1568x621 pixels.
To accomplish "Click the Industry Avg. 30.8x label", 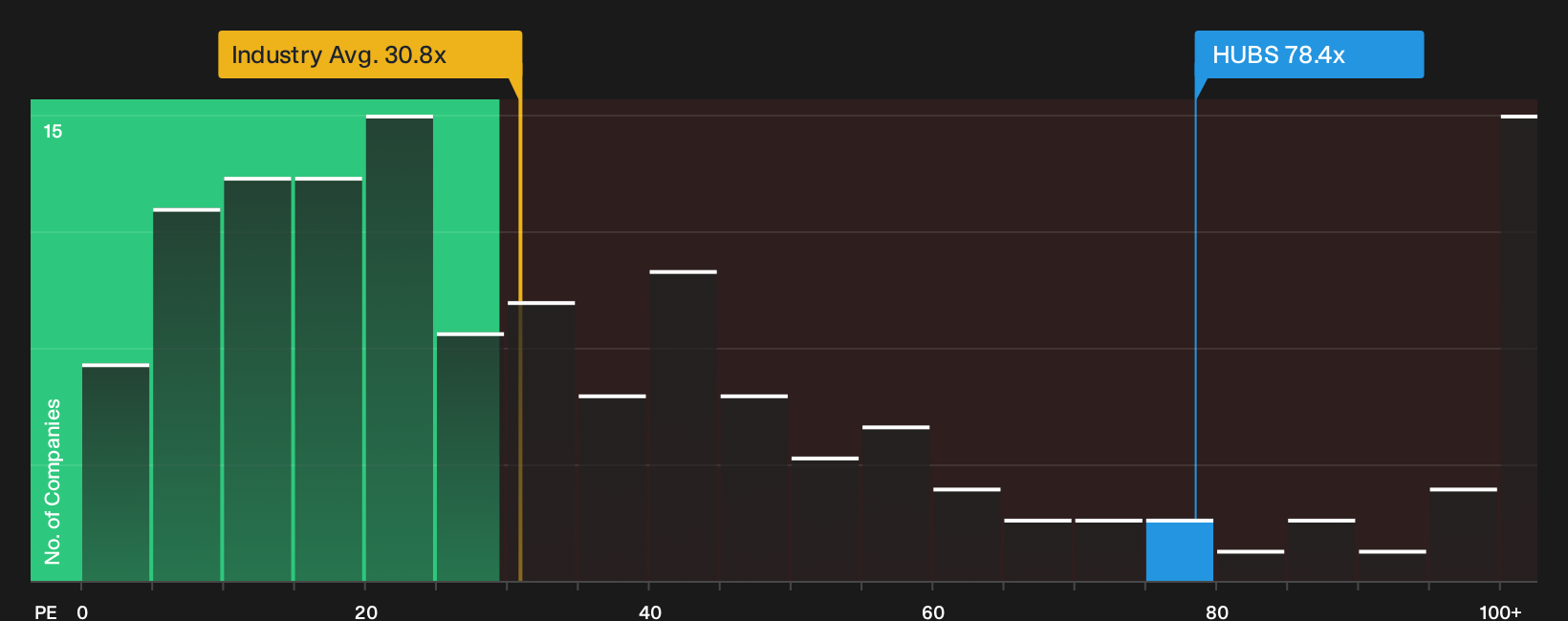I will [x=370, y=54].
